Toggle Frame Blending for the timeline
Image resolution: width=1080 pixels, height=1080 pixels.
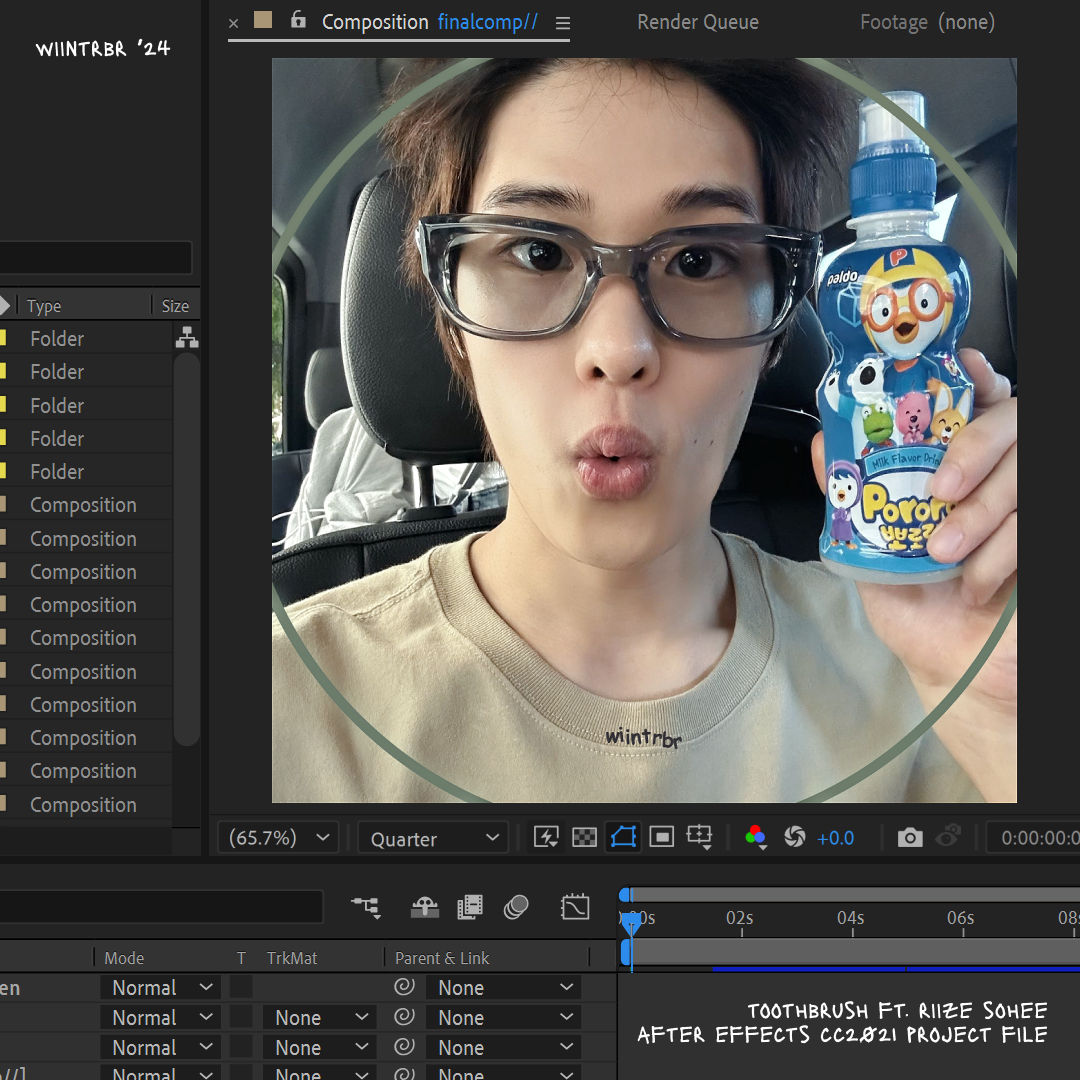coord(470,906)
